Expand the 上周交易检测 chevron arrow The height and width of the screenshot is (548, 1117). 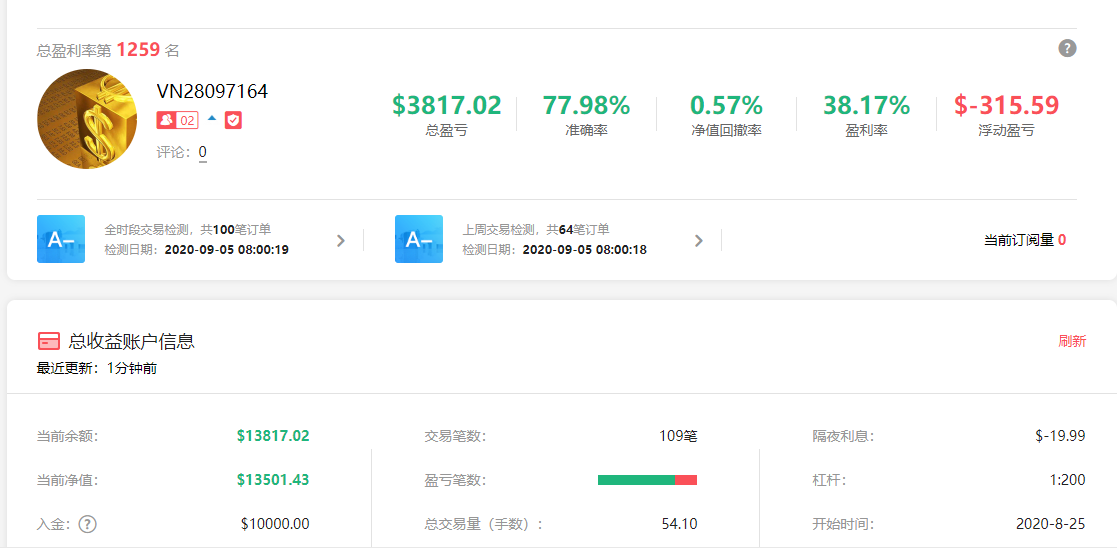(x=698, y=240)
